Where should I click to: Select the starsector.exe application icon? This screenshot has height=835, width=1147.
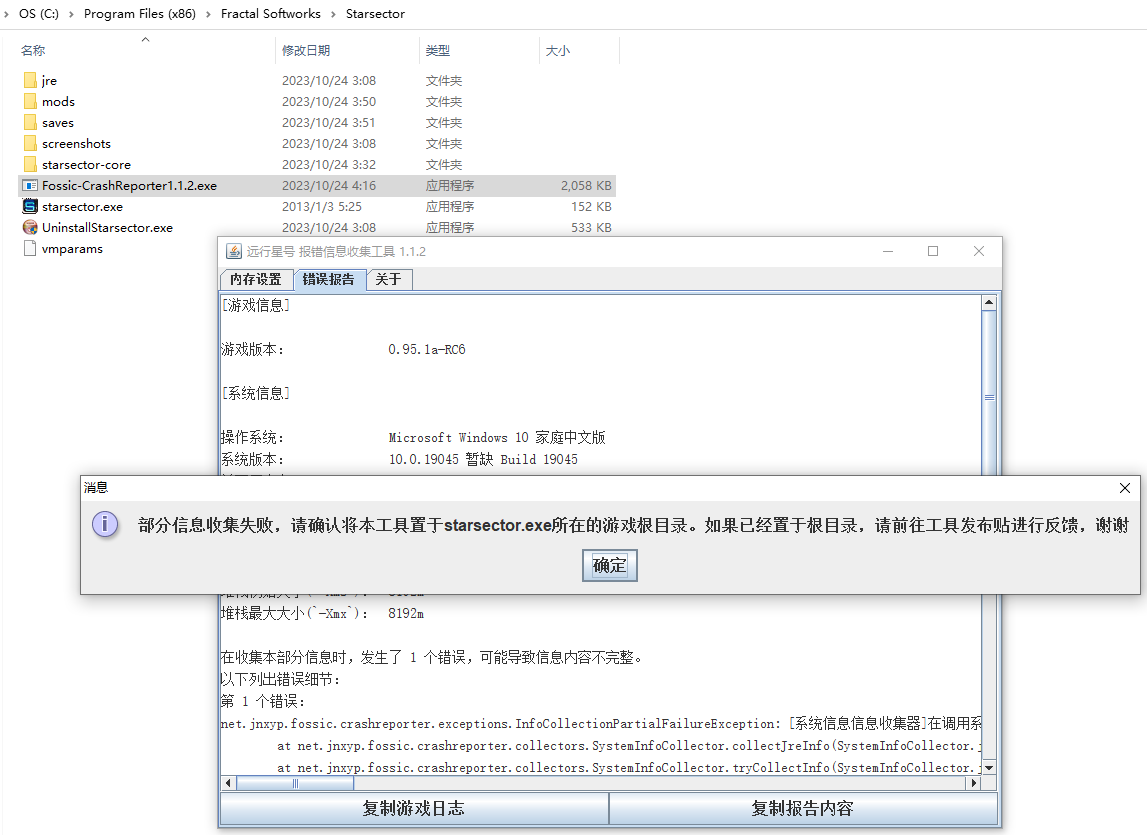[x=30, y=206]
